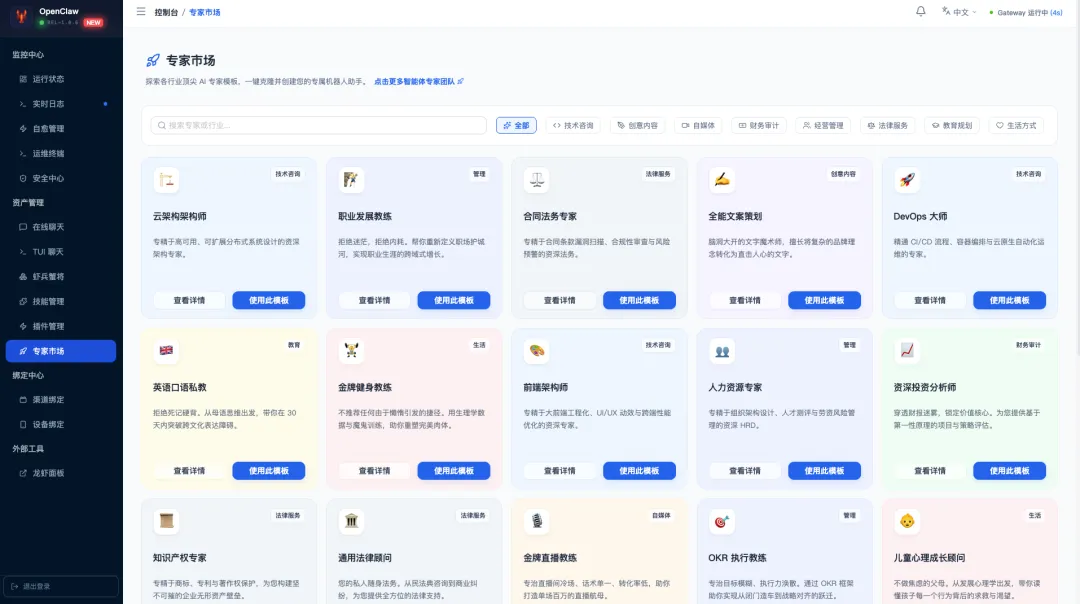
Task: Select the 技术咨询 filter tab
Action: pyautogui.click(x=573, y=125)
